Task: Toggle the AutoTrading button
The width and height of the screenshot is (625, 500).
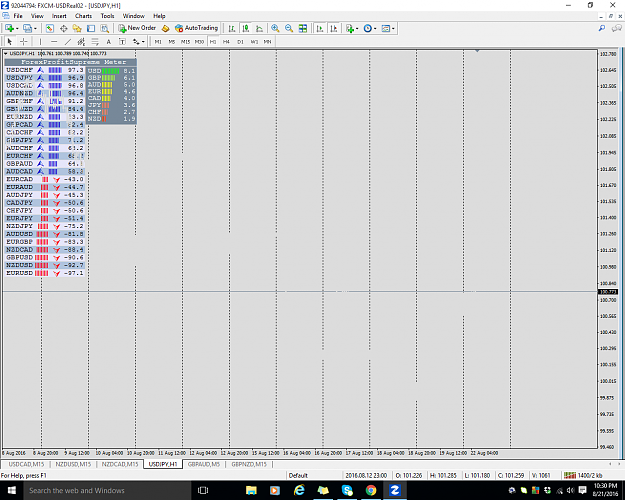Action: click(x=197, y=28)
